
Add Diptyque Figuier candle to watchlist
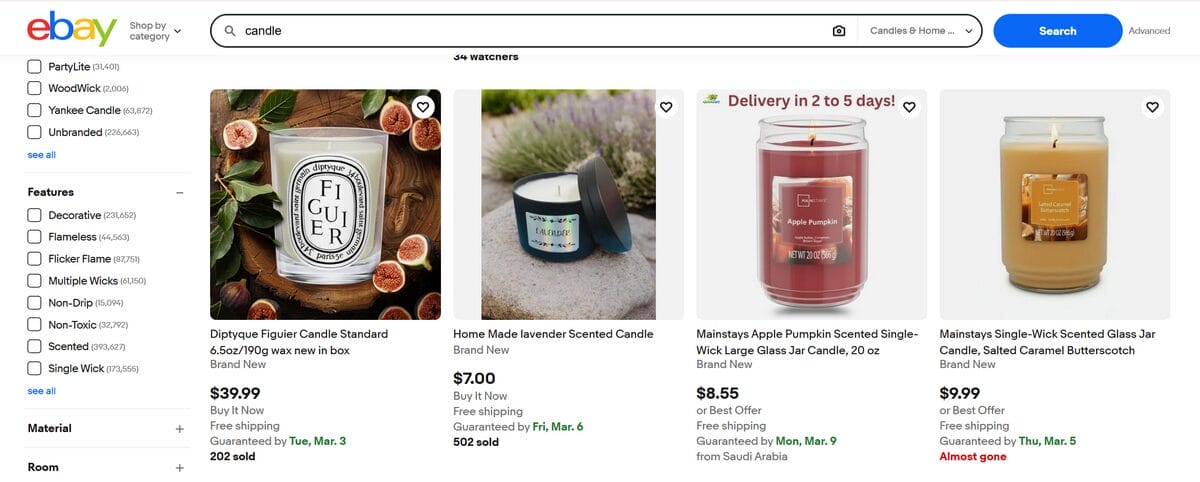[x=423, y=107]
